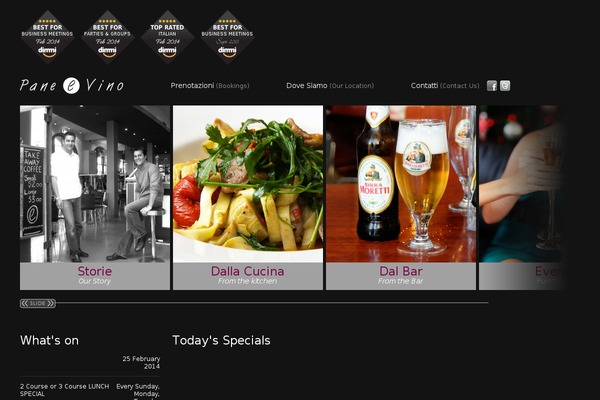Open the Facebook icon link

point(492,86)
